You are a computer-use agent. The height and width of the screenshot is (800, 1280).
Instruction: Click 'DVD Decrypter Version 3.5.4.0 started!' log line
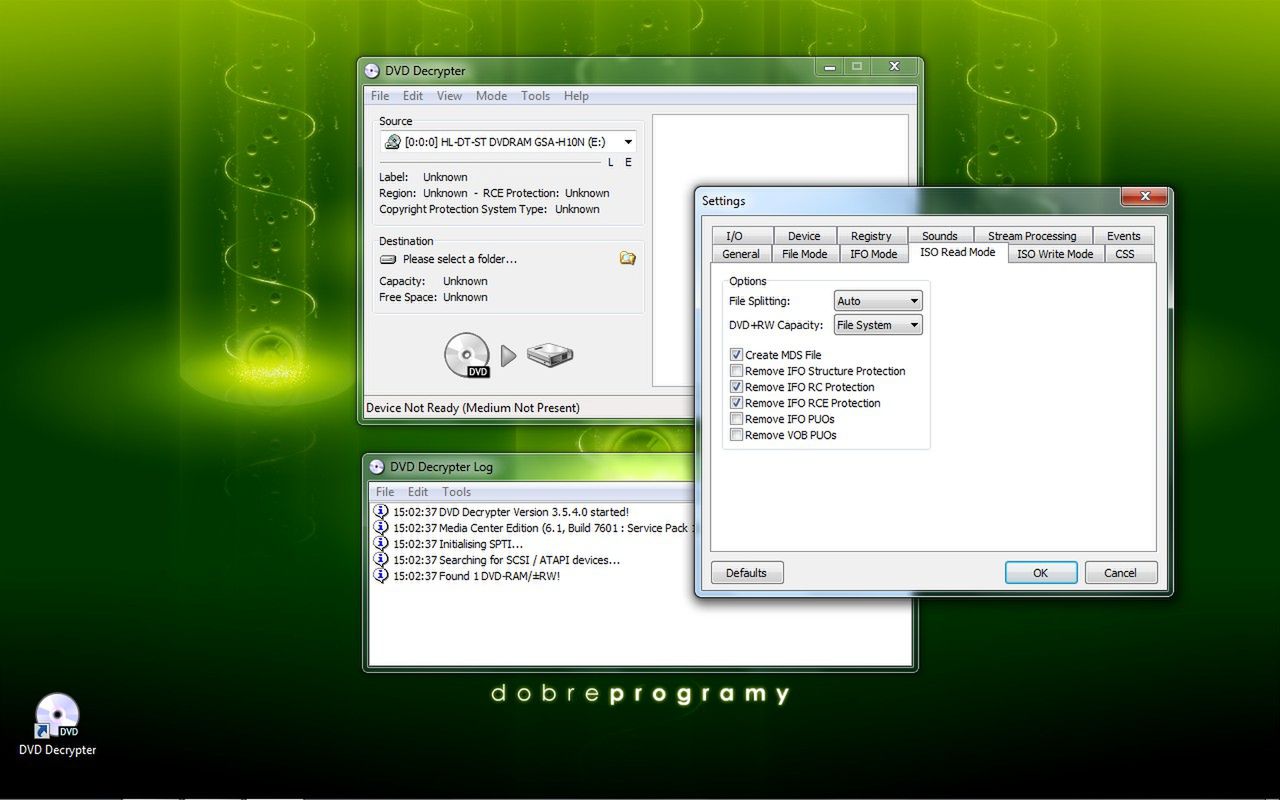(x=511, y=512)
